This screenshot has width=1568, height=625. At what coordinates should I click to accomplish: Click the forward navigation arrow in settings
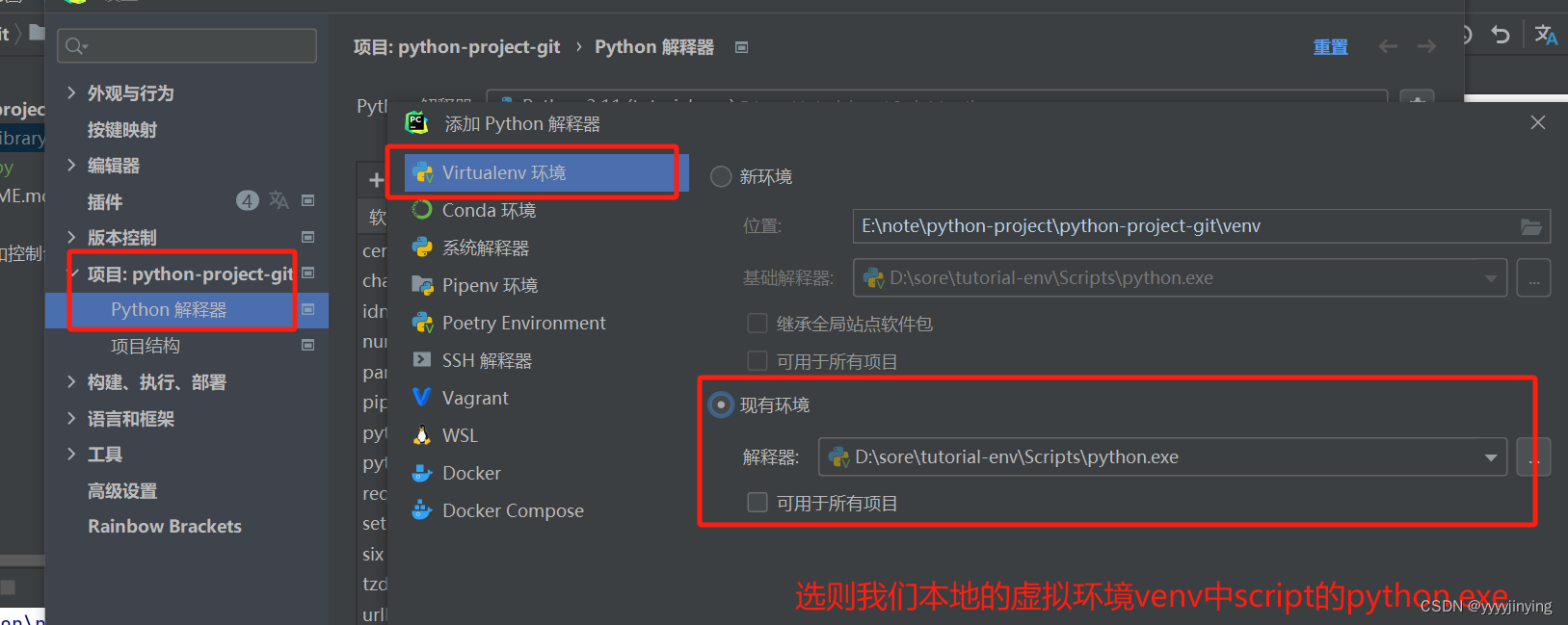(x=1426, y=46)
